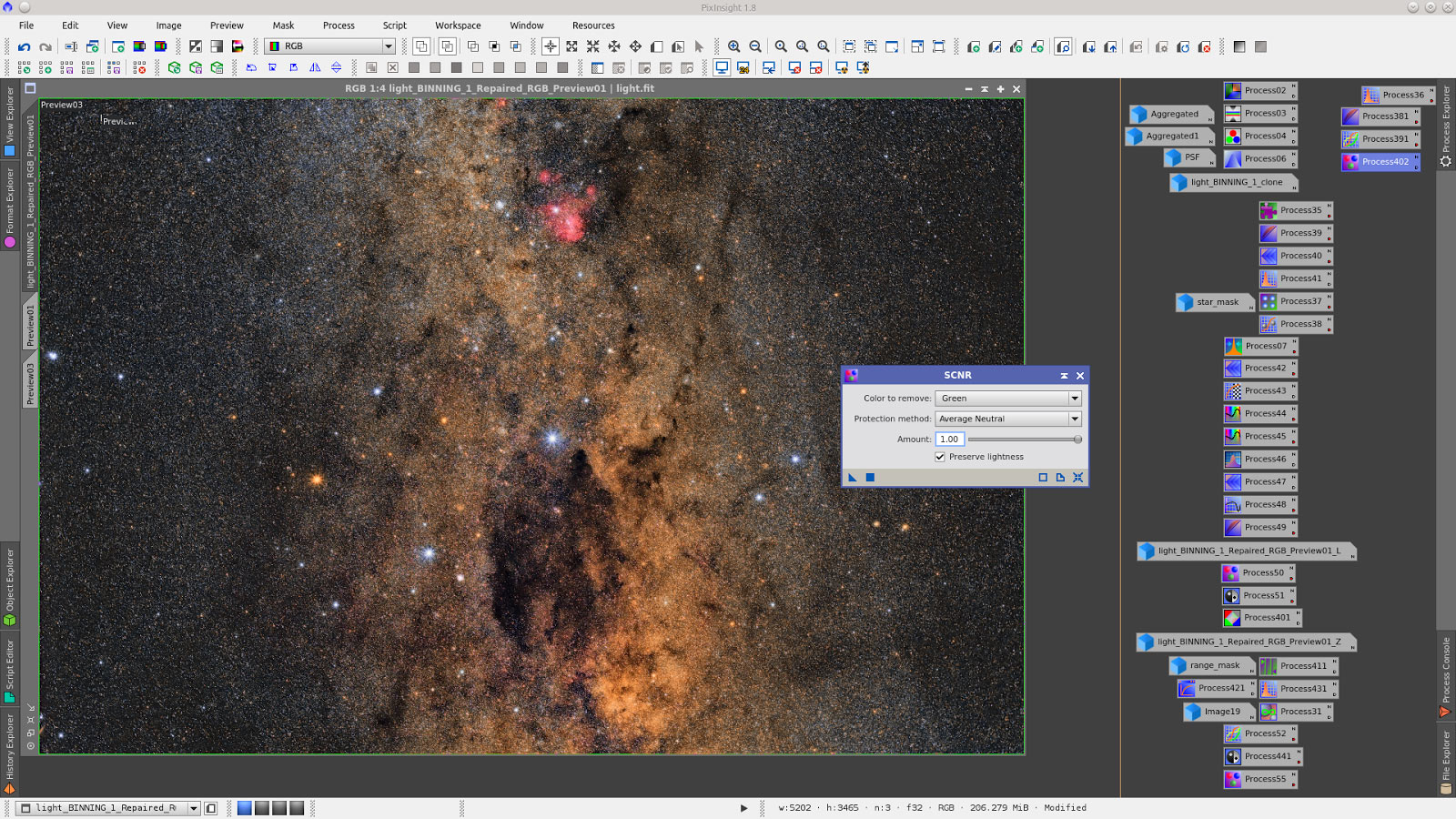Open the History Explorer side panel
The image size is (1456, 819).
tap(10, 753)
